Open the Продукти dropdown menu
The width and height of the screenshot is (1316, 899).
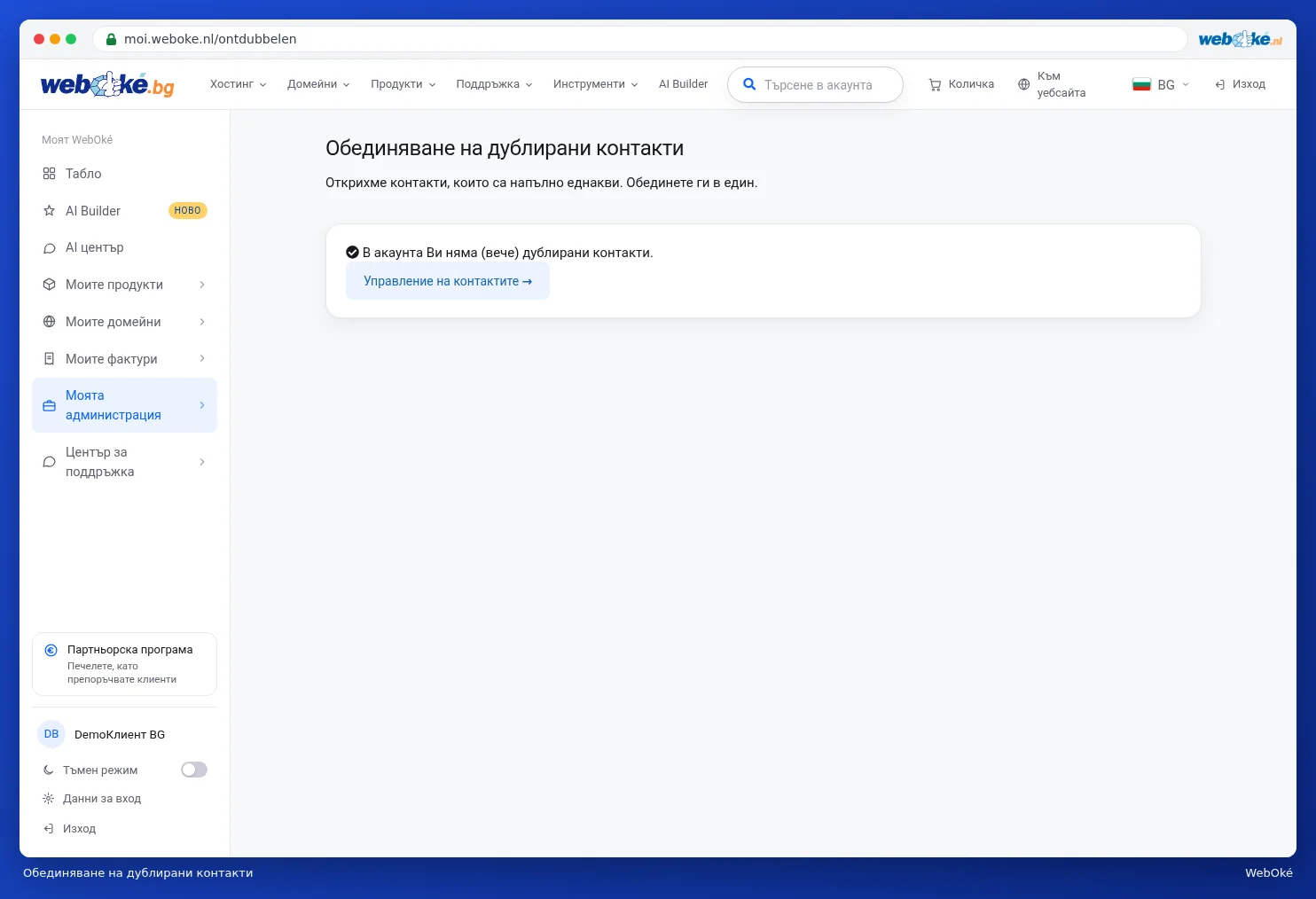pyautogui.click(x=403, y=84)
